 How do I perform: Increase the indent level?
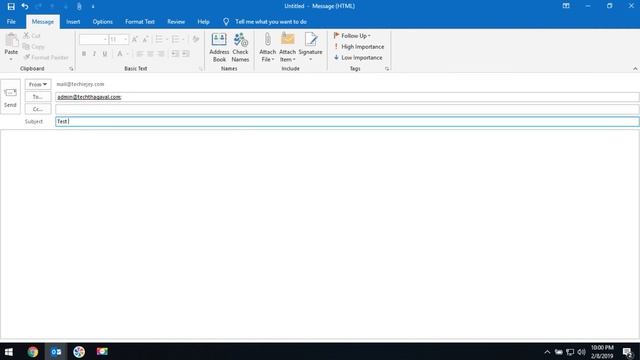point(185,53)
